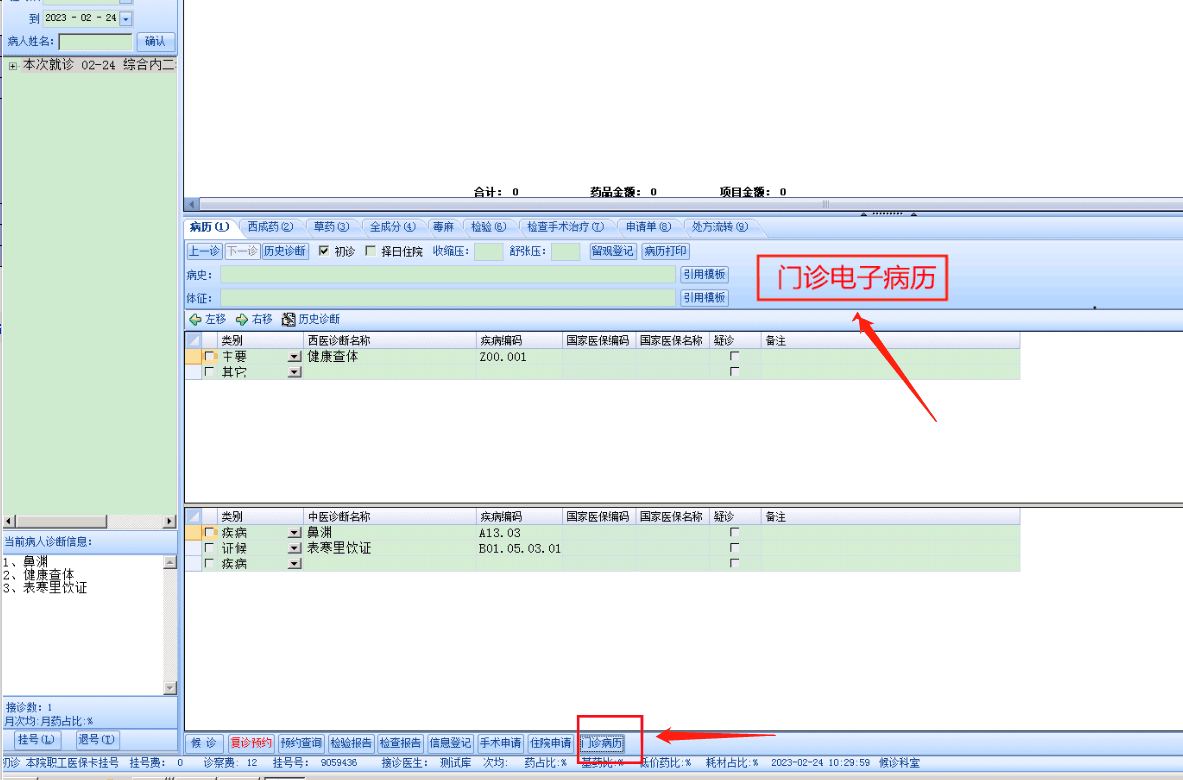Open 检查报告 from the bottom bar

400,743
